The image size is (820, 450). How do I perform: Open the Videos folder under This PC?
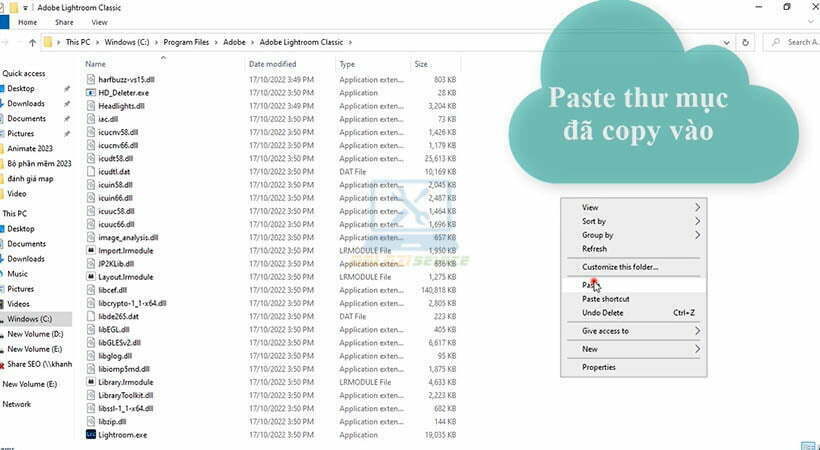click(19, 304)
